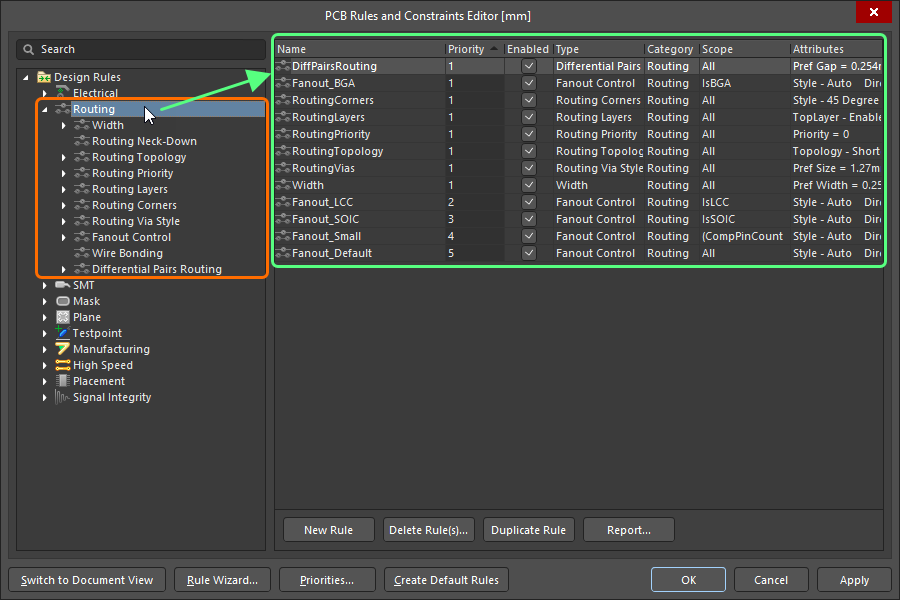Click the Placement category icon

tap(63, 381)
